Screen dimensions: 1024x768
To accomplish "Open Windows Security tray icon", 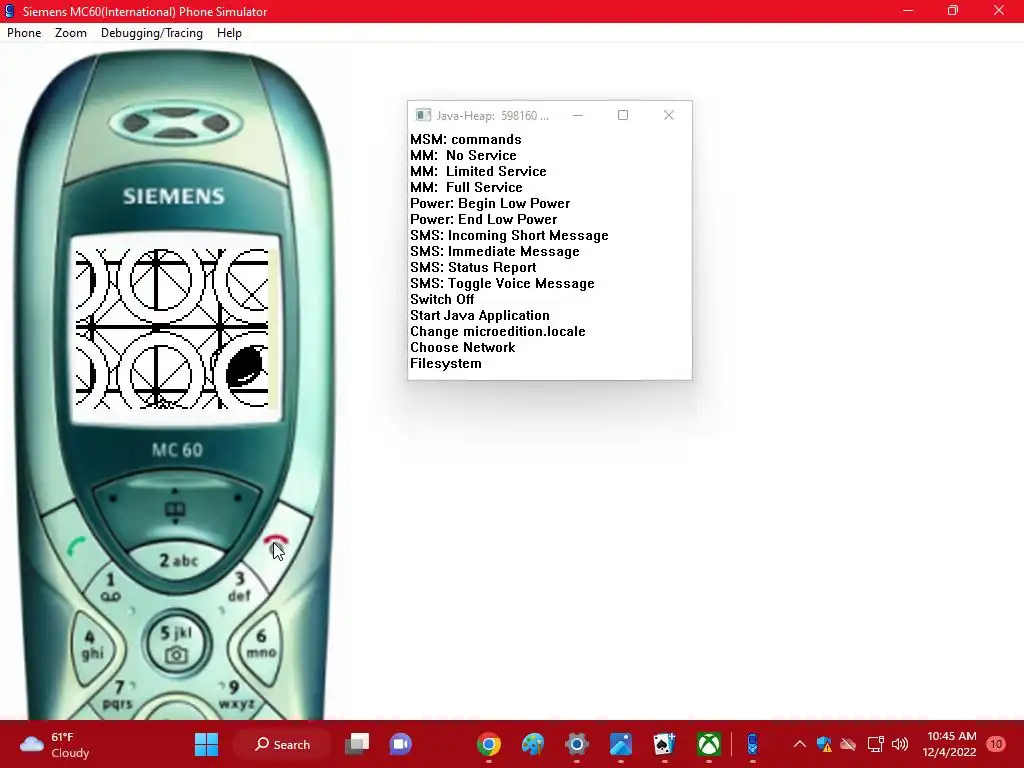I will [824, 744].
